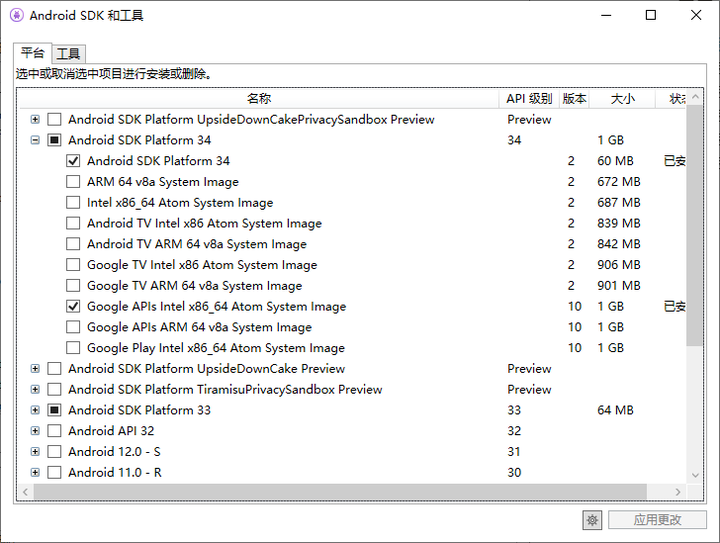Screen dimensions: 720x543
Task: Click the vertical scrollbar down arrow
Action: [695, 476]
